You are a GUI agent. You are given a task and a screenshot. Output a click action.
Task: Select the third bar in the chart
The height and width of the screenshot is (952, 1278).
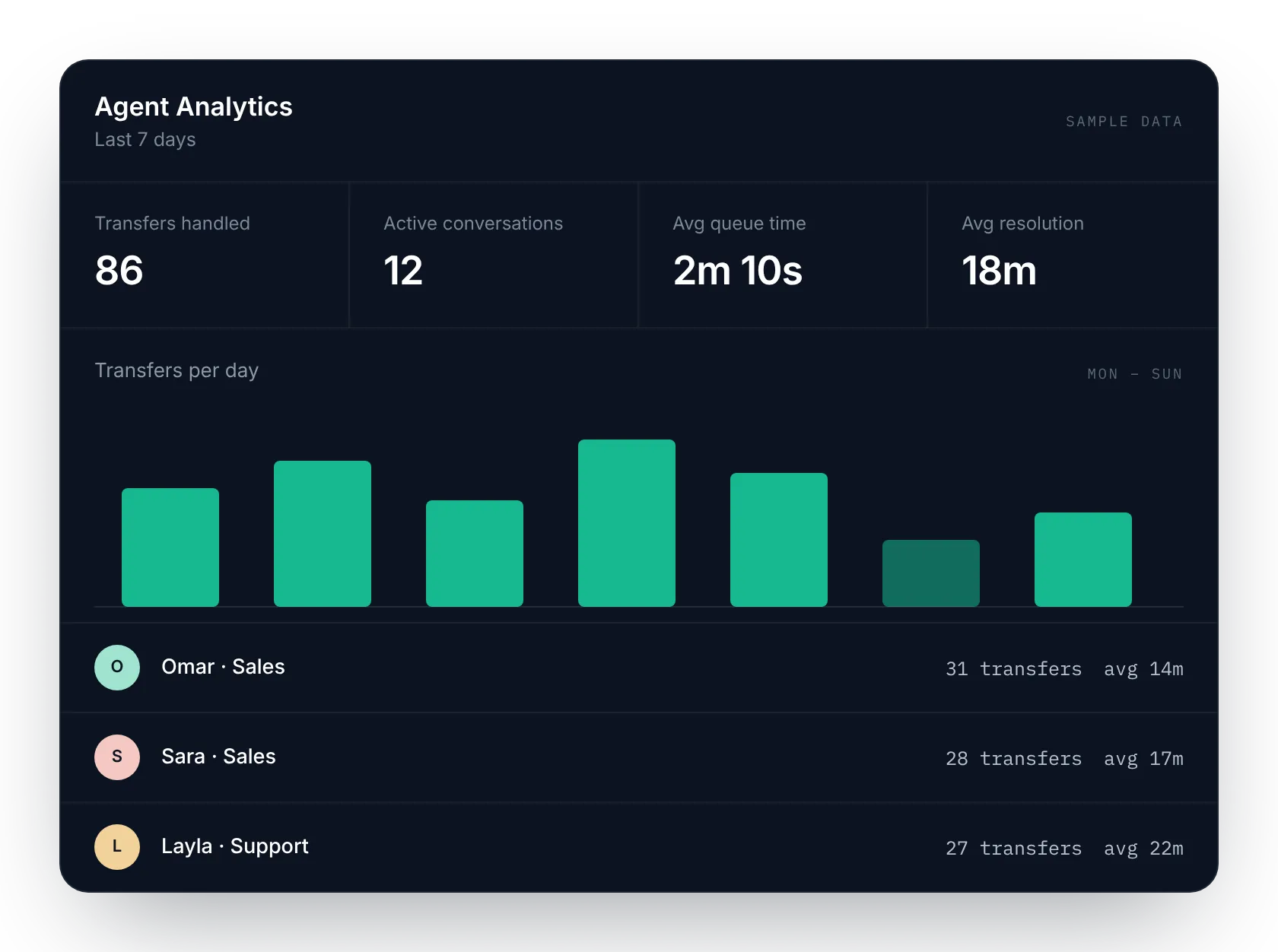coord(475,554)
